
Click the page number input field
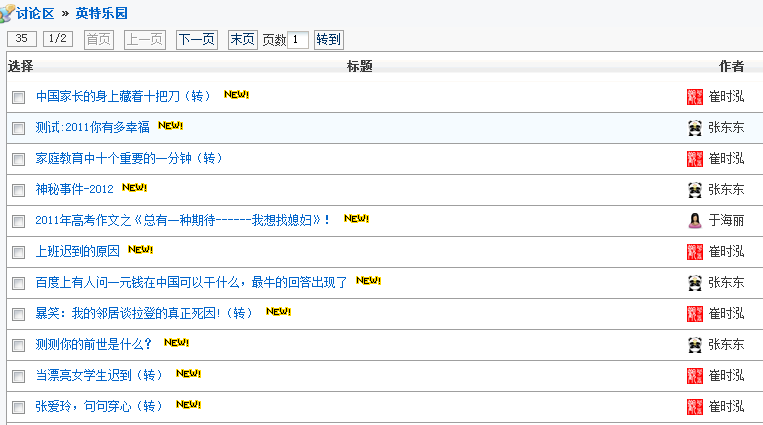pos(298,39)
